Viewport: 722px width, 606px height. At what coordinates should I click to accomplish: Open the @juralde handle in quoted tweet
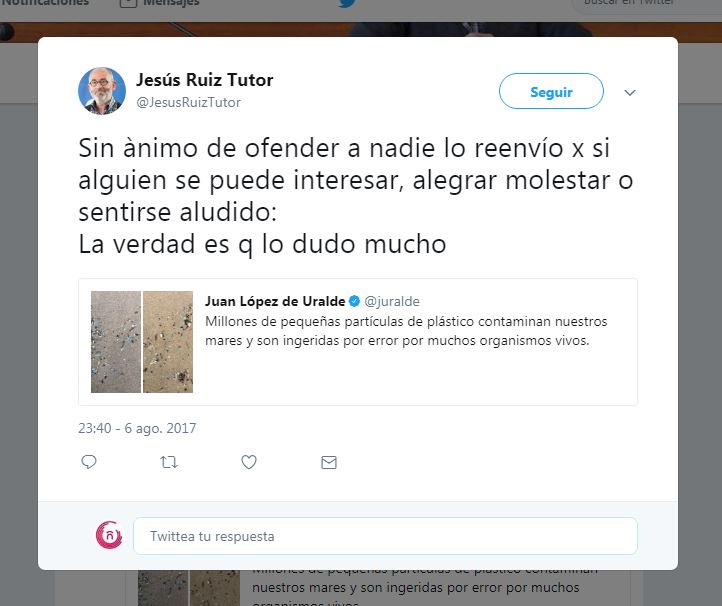click(x=392, y=301)
